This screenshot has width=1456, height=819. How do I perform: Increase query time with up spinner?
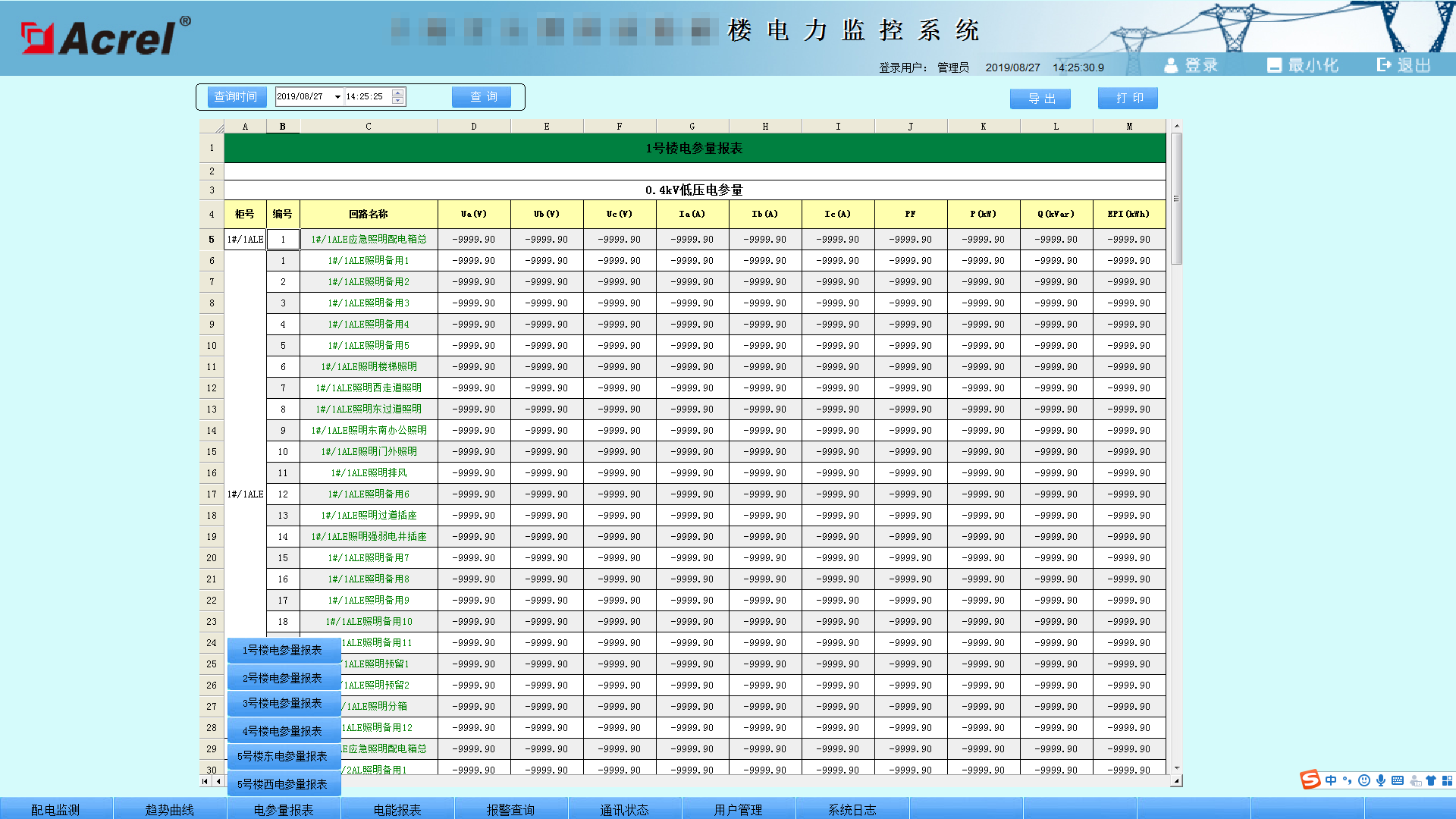[398, 93]
